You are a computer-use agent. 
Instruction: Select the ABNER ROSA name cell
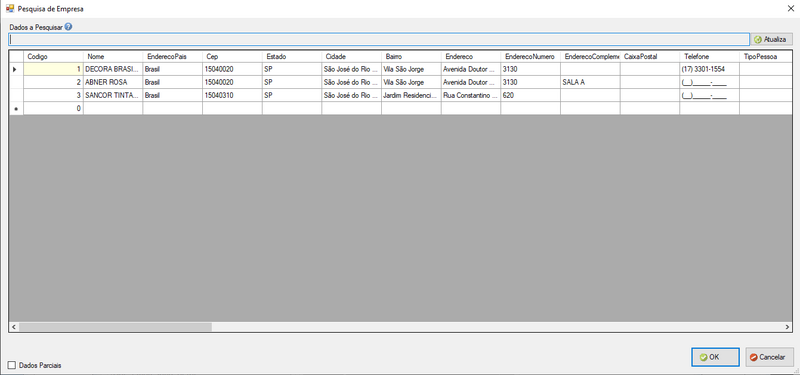113,82
